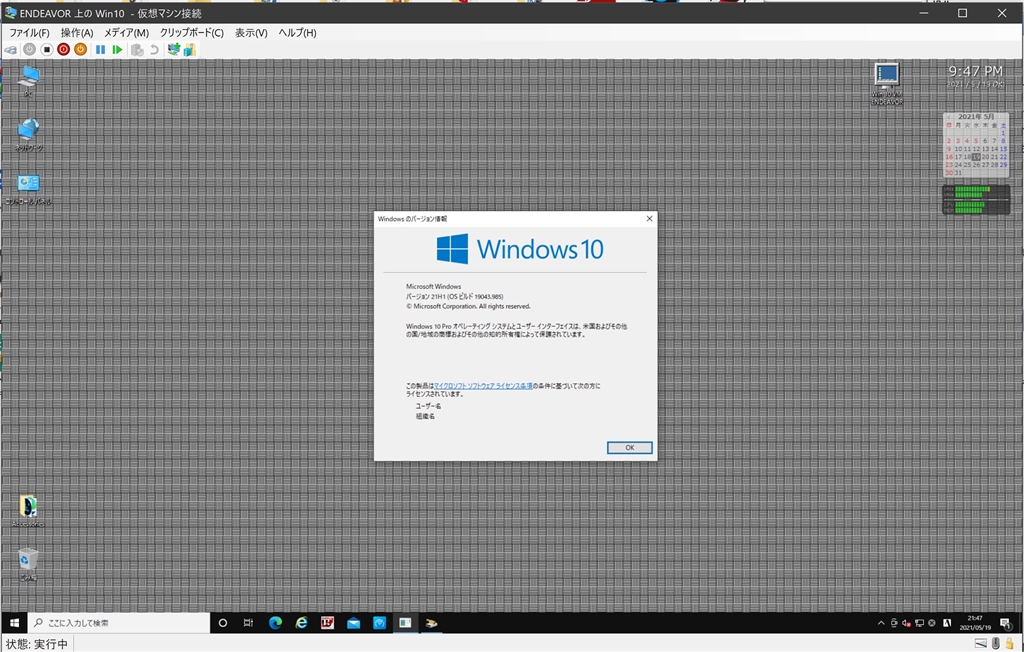Click OK in the Windows version dialog
This screenshot has width=1024, height=652.
[x=630, y=448]
